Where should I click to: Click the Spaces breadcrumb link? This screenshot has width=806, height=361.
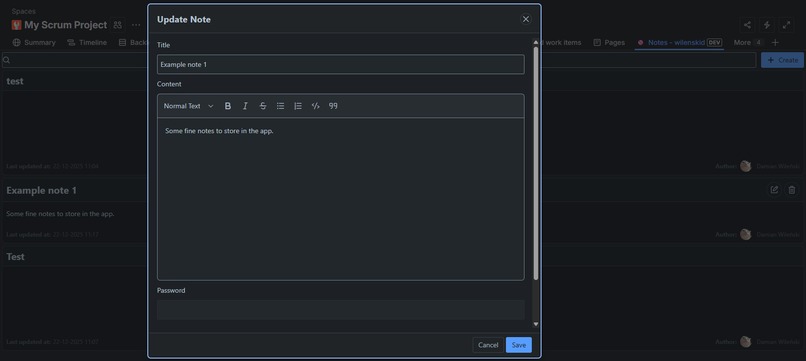click(24, 11)
